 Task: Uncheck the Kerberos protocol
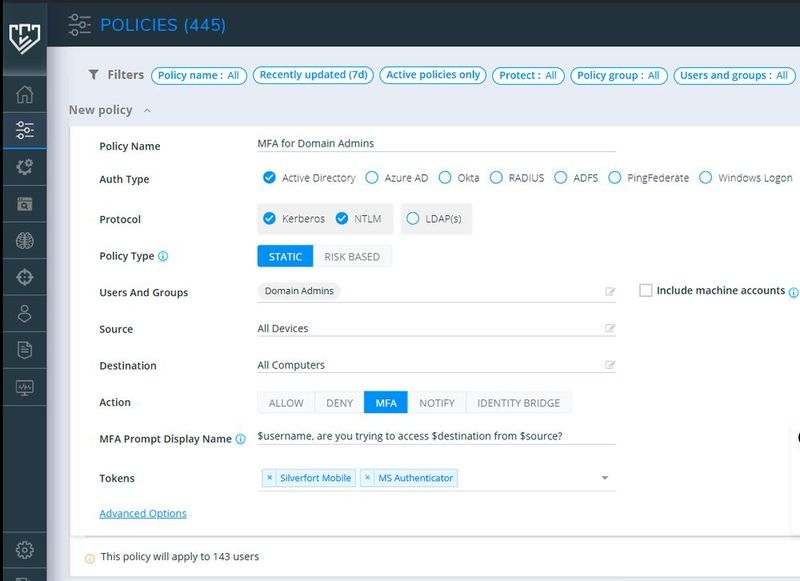(x=269, y=218)
